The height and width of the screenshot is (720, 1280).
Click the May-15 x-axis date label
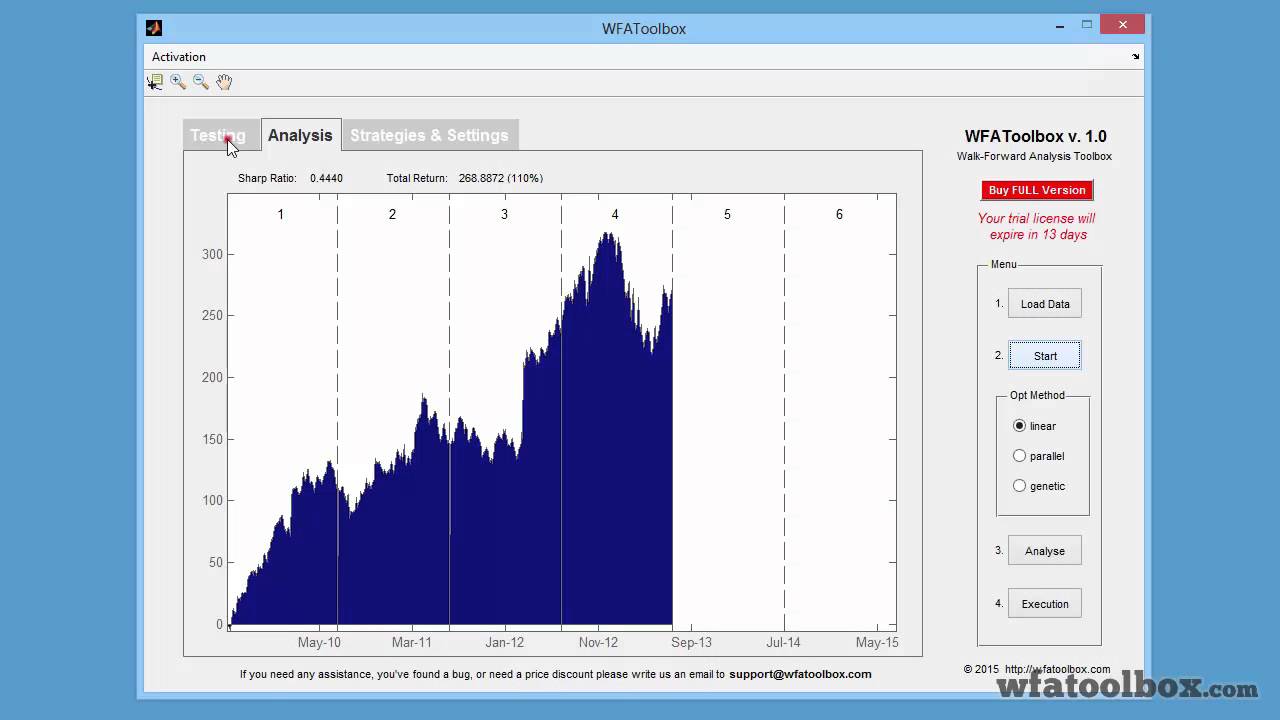[877, 643]
